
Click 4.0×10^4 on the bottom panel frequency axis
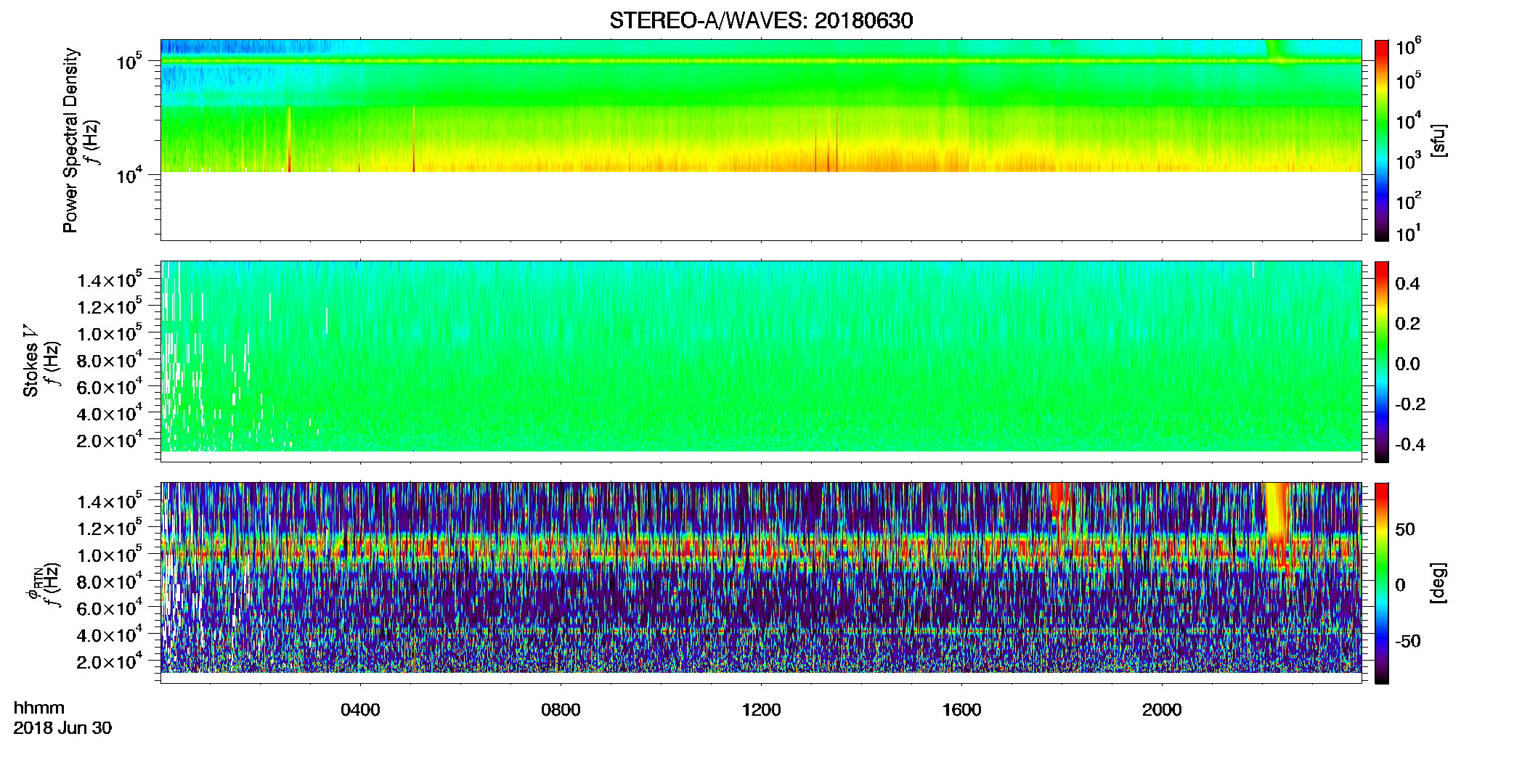110,634
